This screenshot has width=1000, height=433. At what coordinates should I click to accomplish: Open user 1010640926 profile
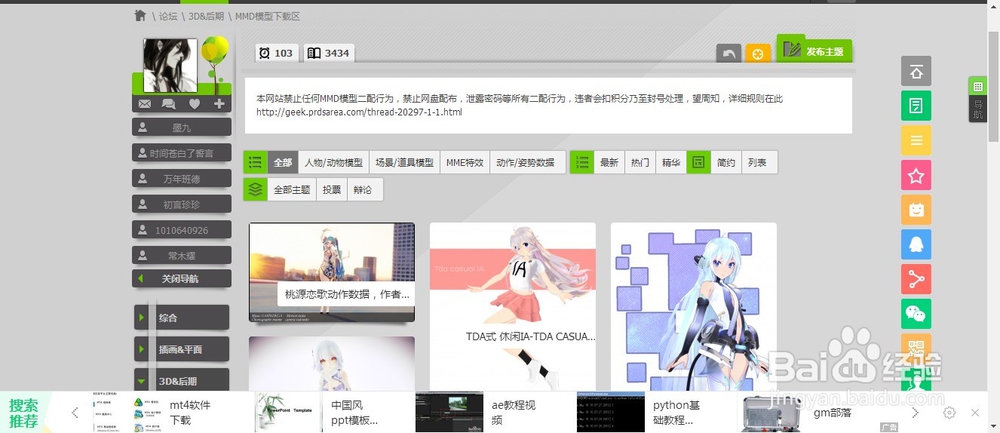click(x=182, y=230)
